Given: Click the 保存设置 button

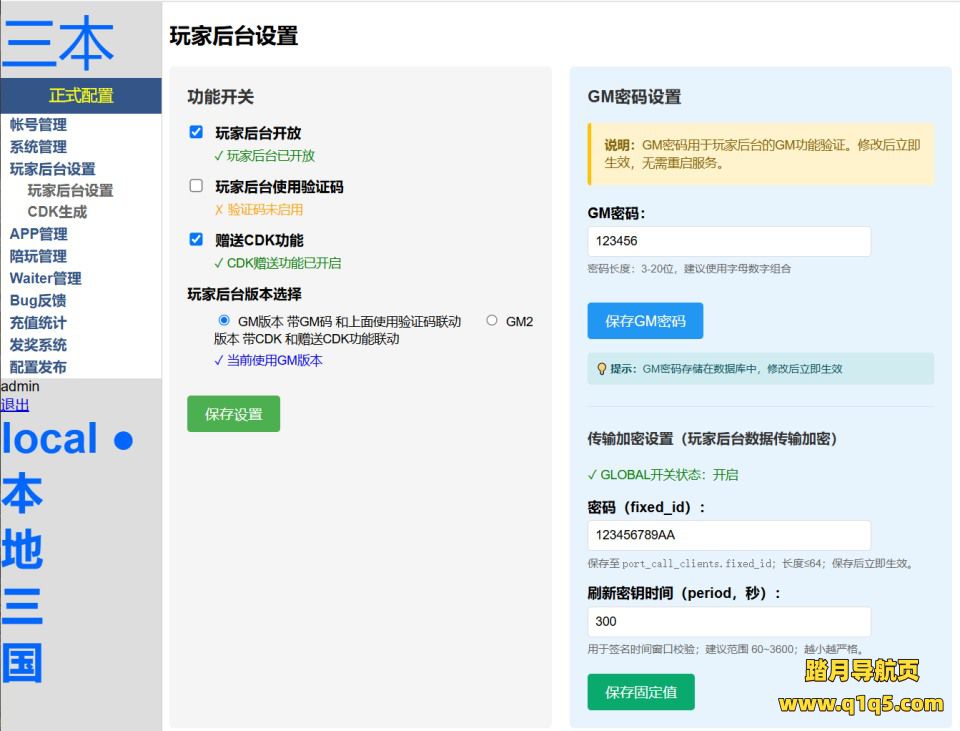Looking at the screenshot, I should tap(233, 413).
